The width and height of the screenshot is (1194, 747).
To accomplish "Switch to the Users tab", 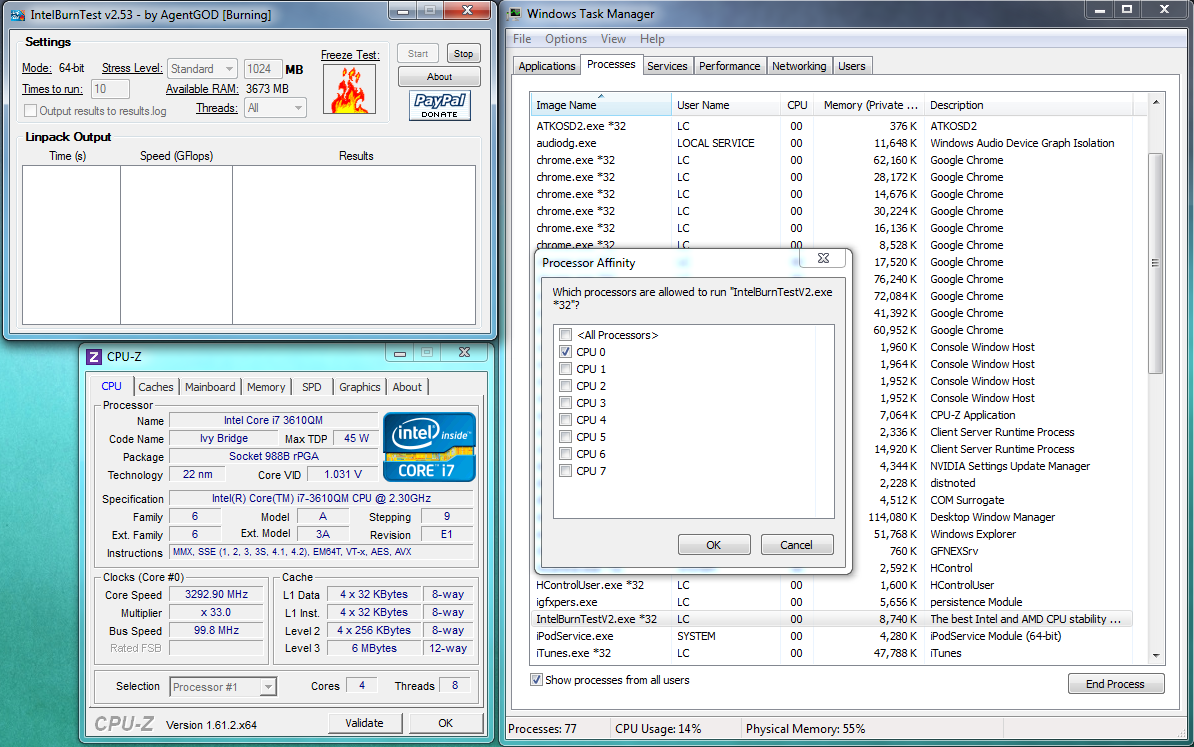I will point(851,66).
